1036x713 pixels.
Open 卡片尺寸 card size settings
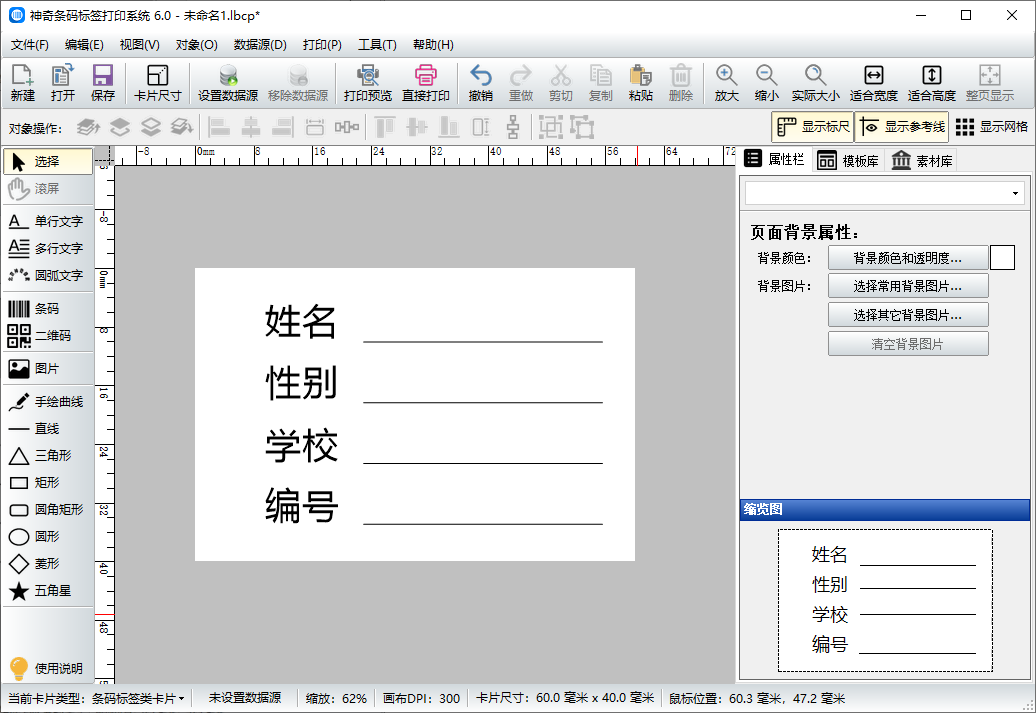point(157,83)
